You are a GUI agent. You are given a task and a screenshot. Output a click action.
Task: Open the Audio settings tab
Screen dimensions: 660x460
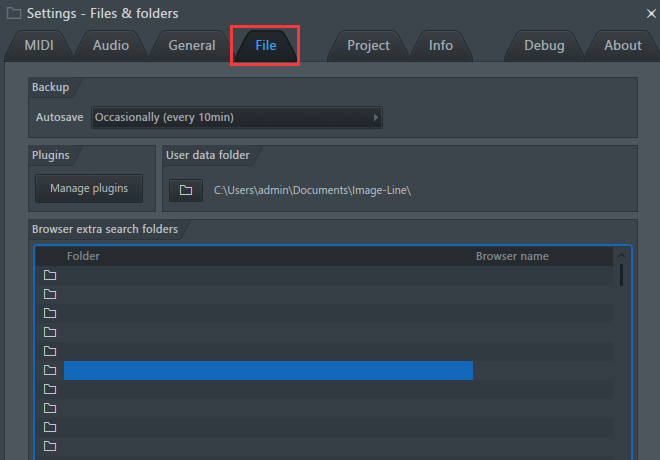coord(111,45)
